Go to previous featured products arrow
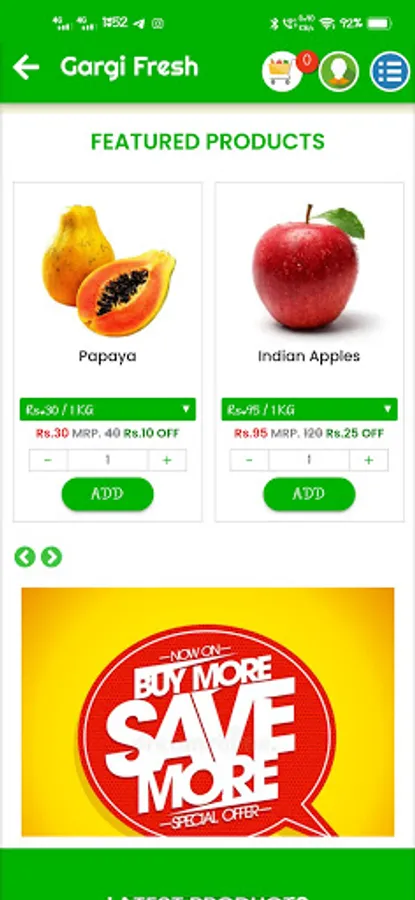The width and height of the screenshot is (415, 900). tap(25, 556)
